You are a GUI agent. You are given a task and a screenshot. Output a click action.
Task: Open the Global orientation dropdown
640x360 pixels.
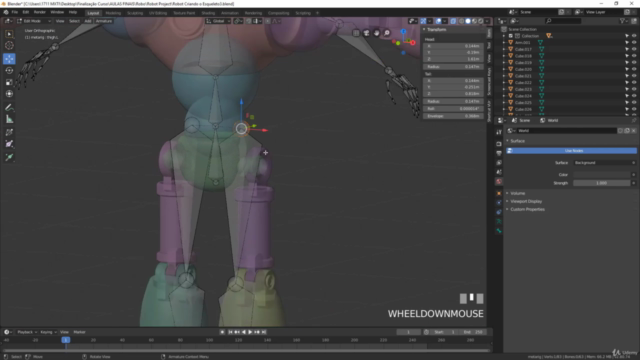[218, 21]
